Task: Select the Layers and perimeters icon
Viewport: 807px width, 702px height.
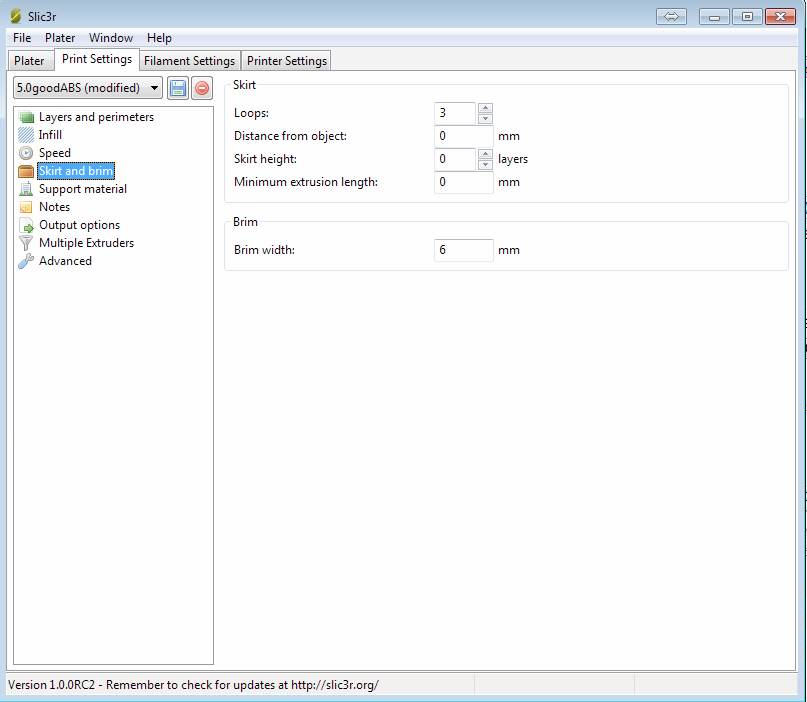Action: [26, 117]
